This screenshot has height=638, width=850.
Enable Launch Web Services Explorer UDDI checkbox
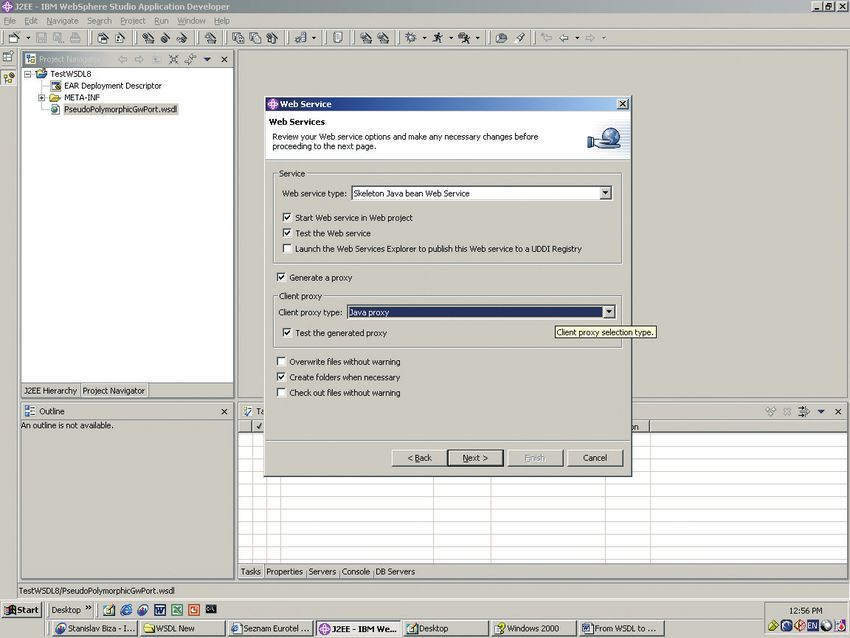coord(287,249)
